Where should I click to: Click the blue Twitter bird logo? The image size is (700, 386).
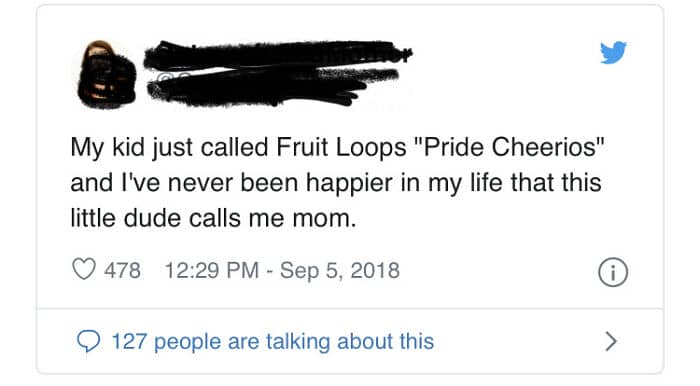click(613, 53)
